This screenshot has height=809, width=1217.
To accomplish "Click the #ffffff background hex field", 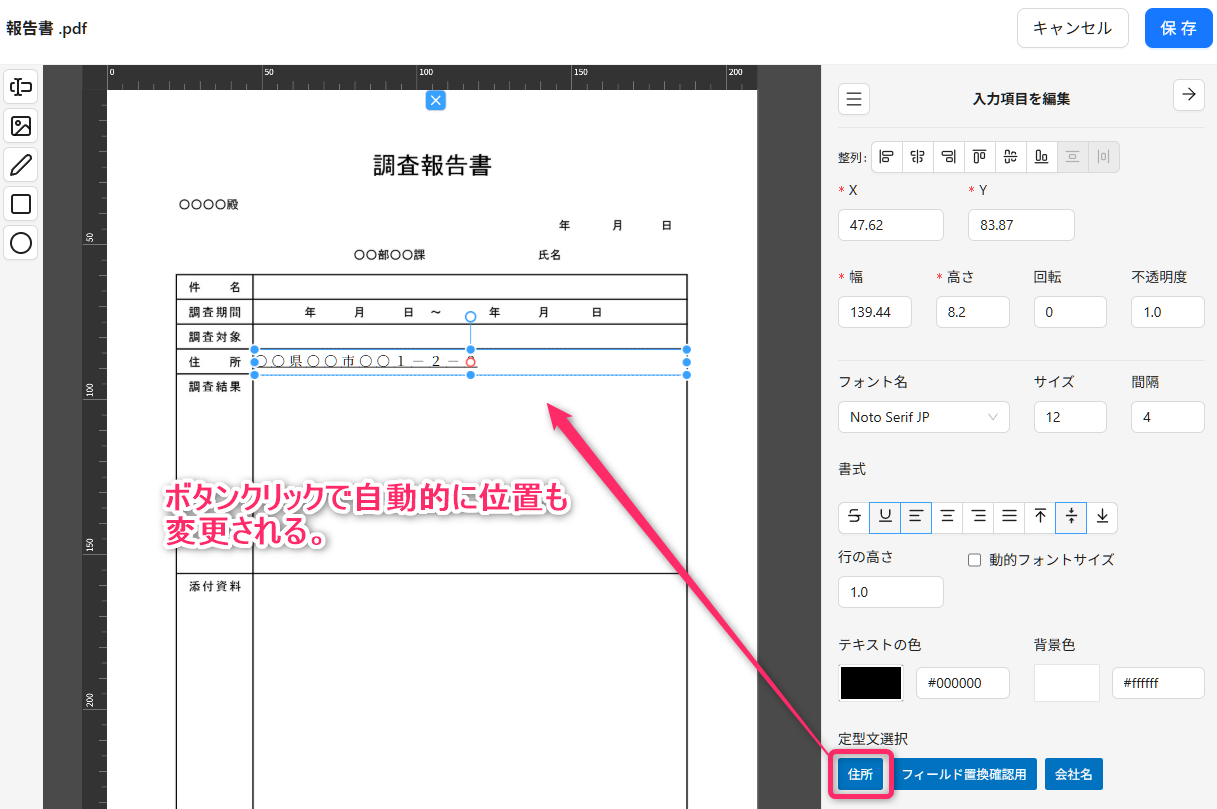I will coord(1158,683).
